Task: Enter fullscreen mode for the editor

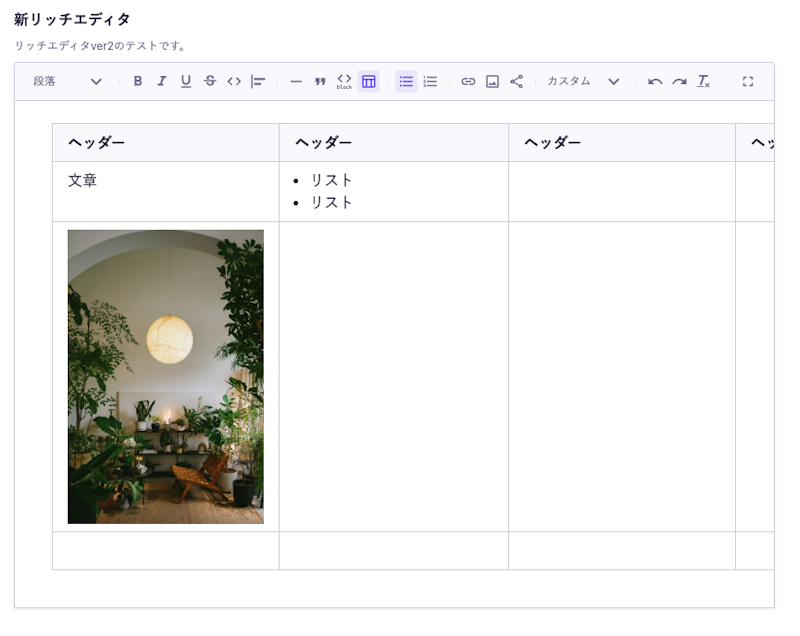Action: coord(748,82)
